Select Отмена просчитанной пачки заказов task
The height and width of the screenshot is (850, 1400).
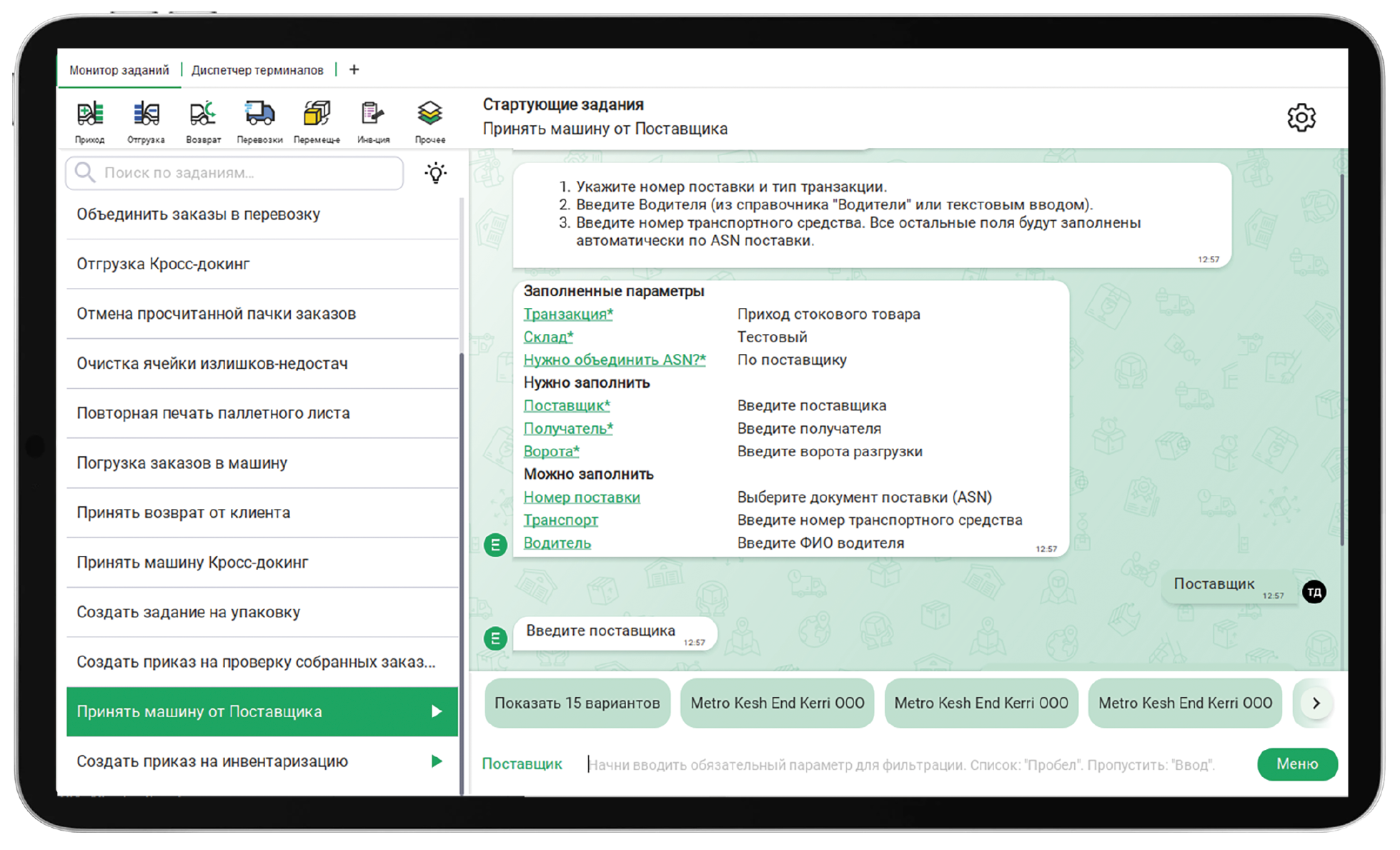point(262,314)
